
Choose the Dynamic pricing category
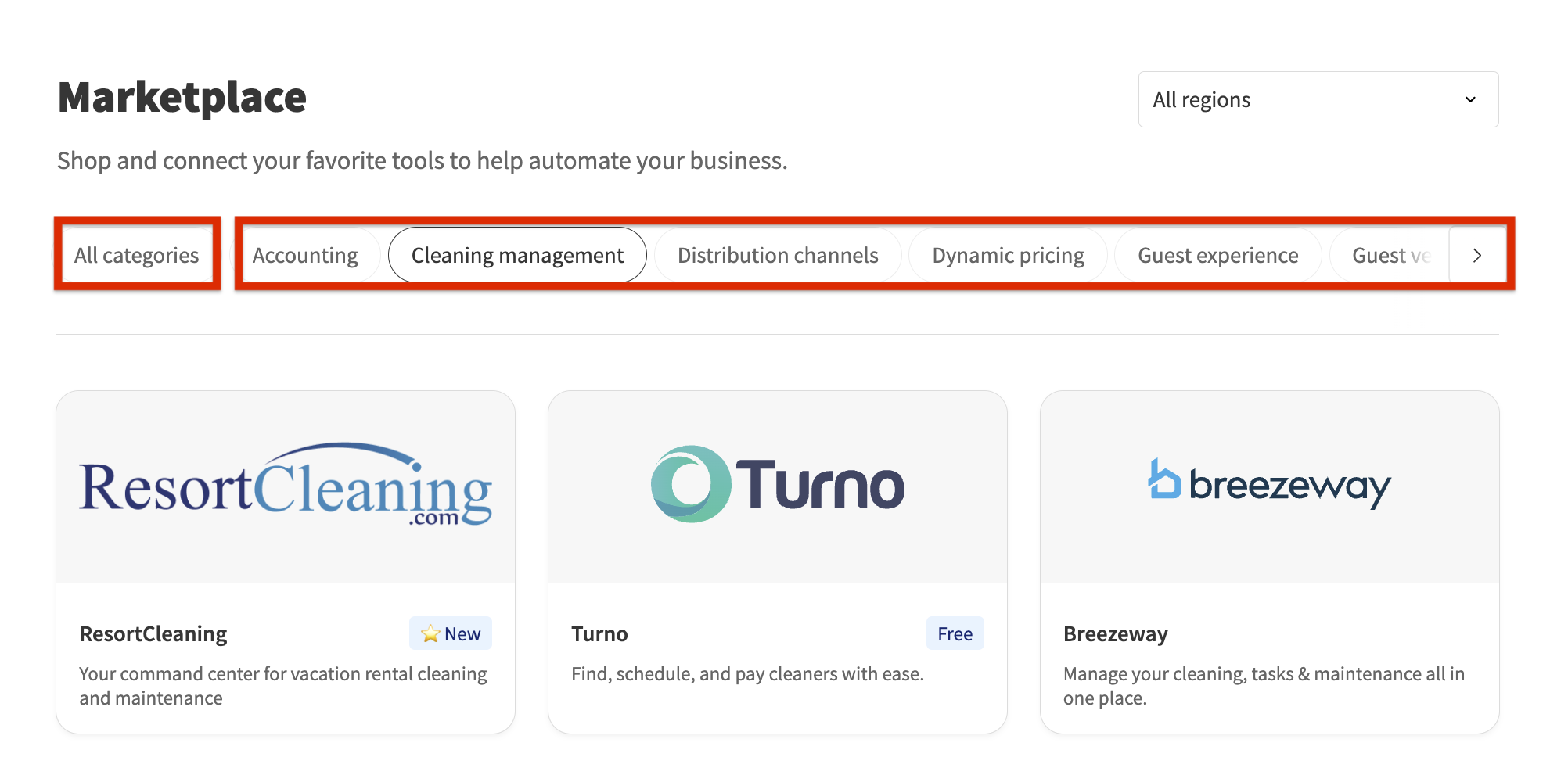point(1008,255)
